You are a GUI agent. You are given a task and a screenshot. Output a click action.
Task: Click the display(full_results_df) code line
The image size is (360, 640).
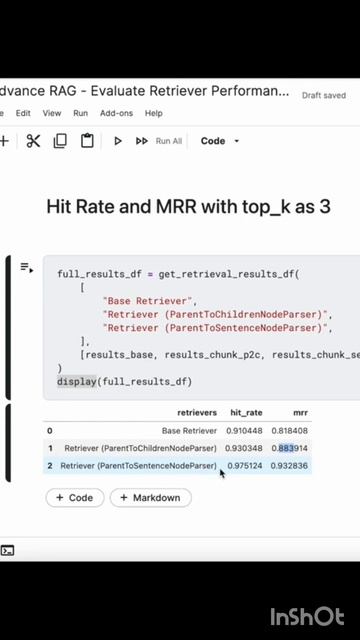point(124,382)
